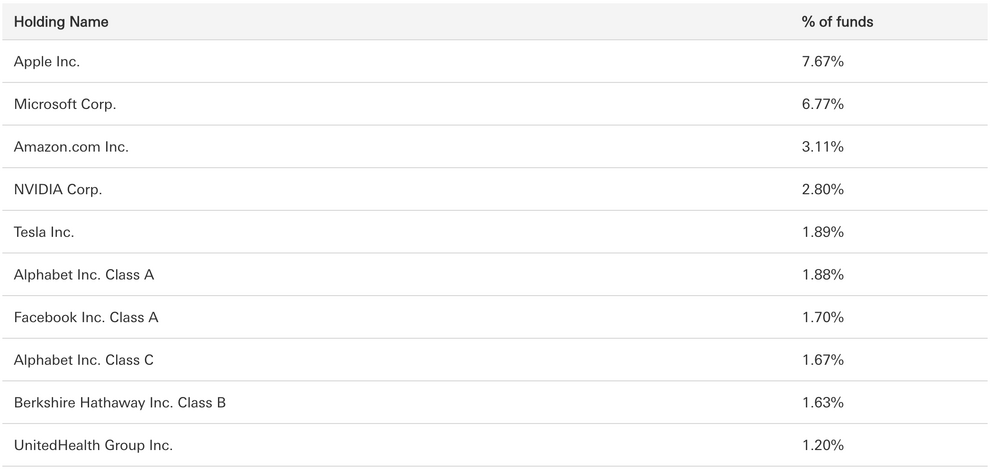The height and width of the screenshot is (469, 990).
Task: Select the UnitedHealth Group Inc. holding
Action: click(93, 445)
